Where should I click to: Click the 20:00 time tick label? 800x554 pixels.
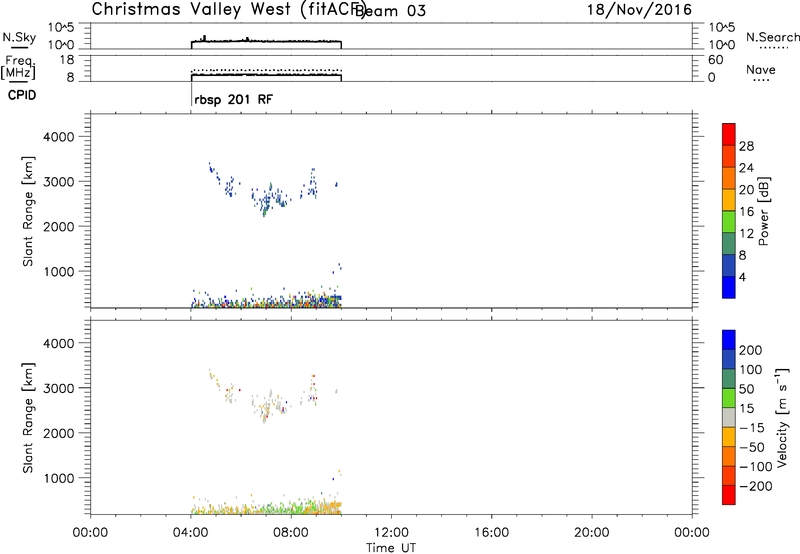[592, 533]
